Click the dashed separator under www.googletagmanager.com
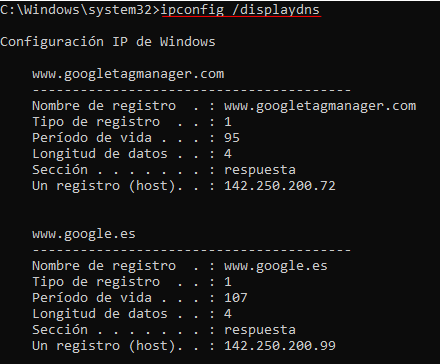Image resolution: width=440 pixels, height=364 pixels. [192, 90]
